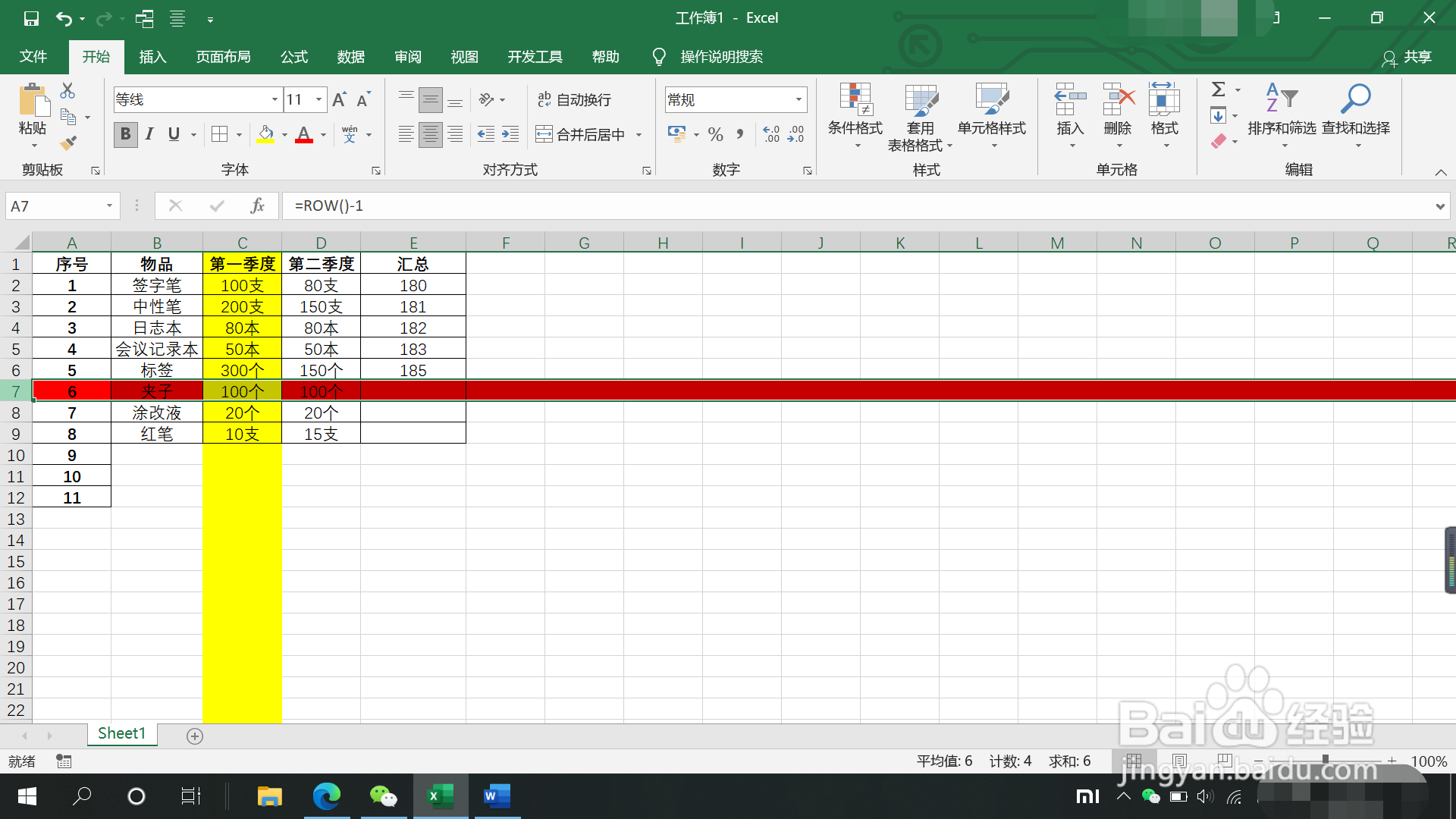Toggle Wrap Text (自动换行)
Screen dimensions: 1456x819
click(x=574, y=99)
